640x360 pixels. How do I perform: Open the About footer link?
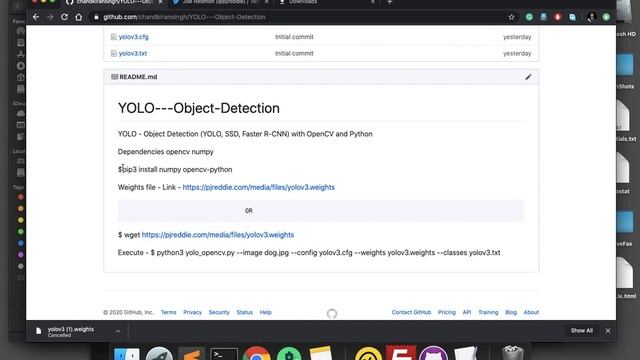point(531,312)
